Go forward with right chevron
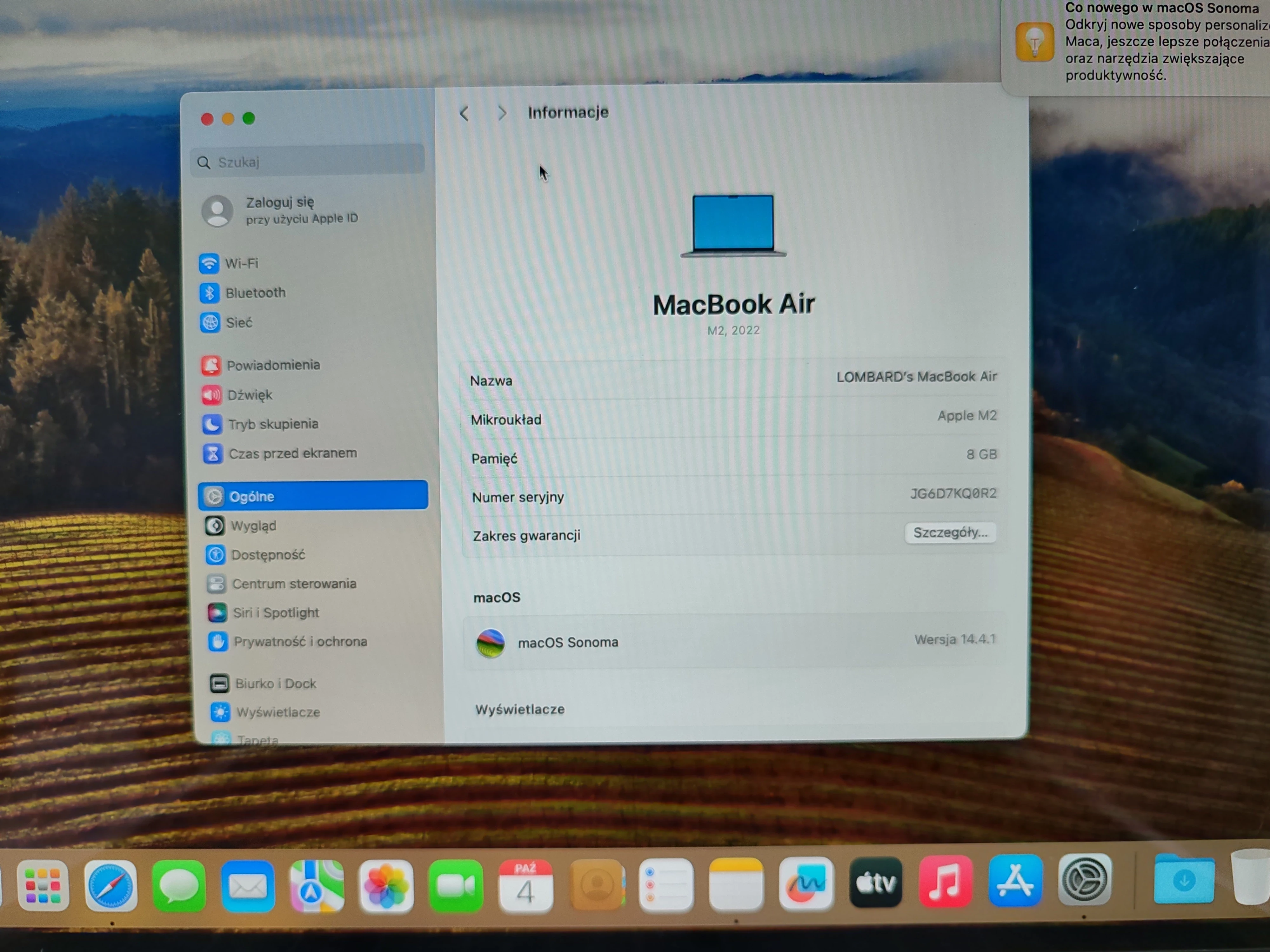 point(502,114)
